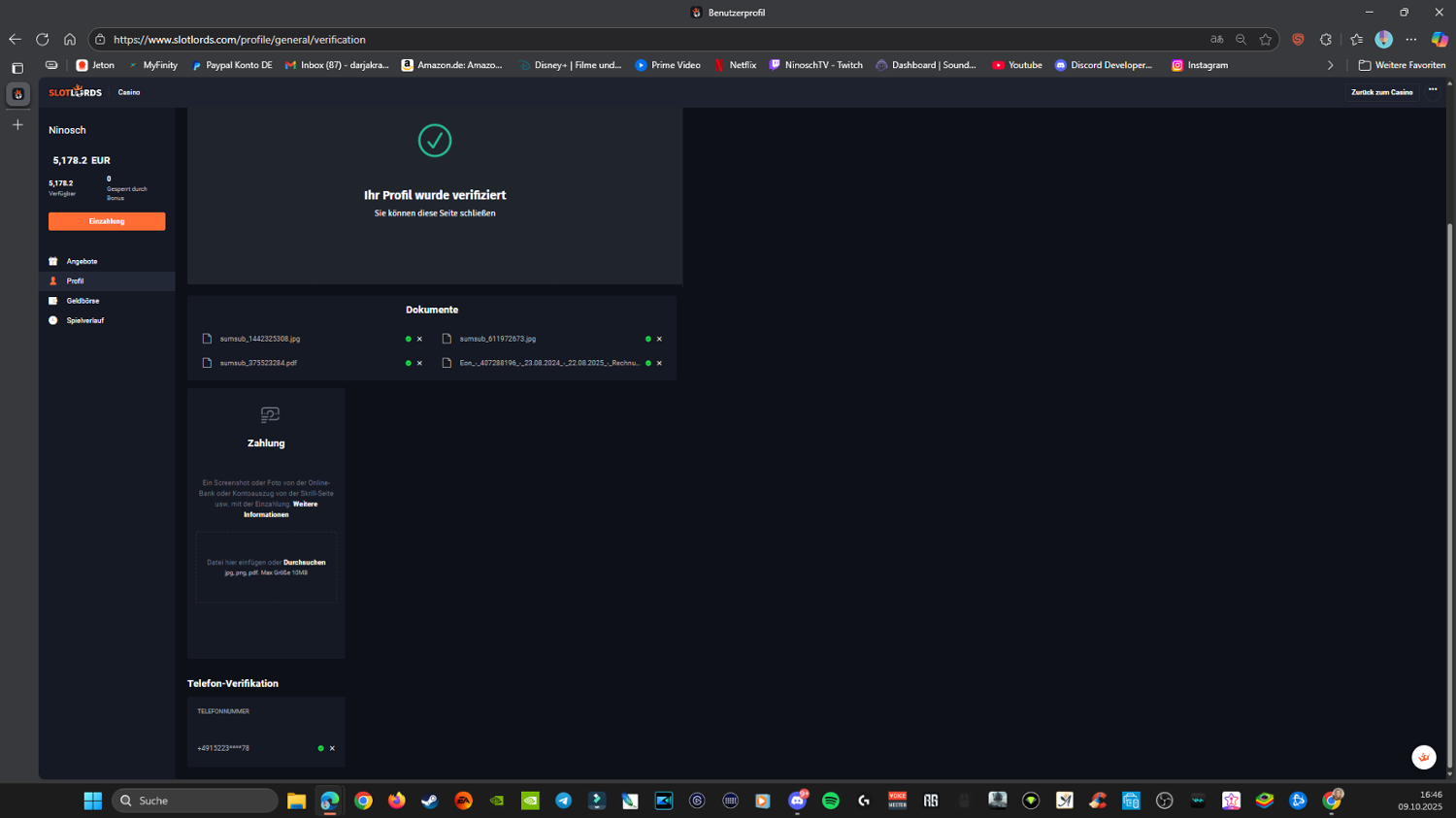Click the Slotlords logo in header
Image resolution: width=1456 pixels, height=818 pixels.
tap(75, 92)
